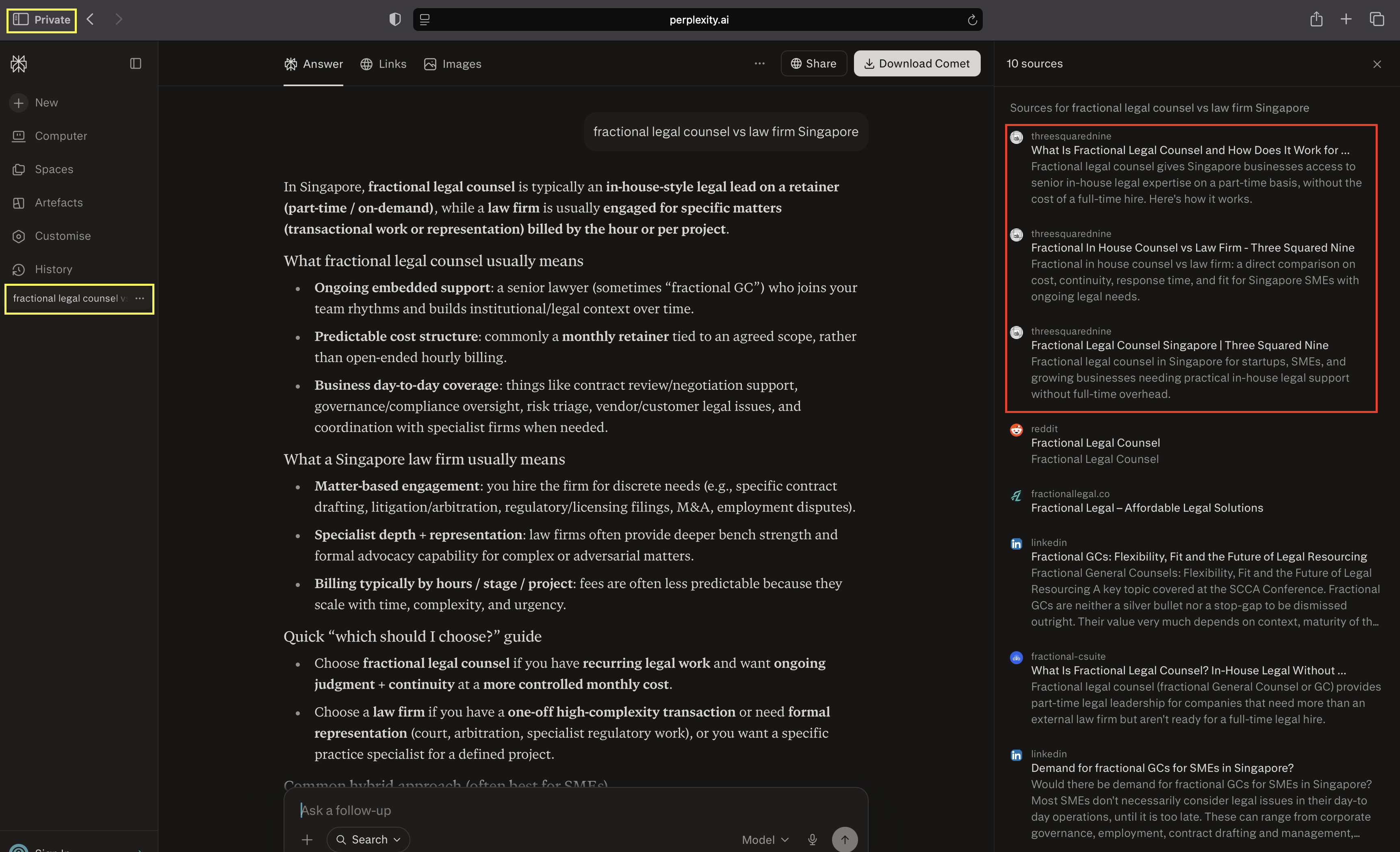Select the fractional legal counsel thread
This screenshot has height=852, width=1400.
(69, 298)
